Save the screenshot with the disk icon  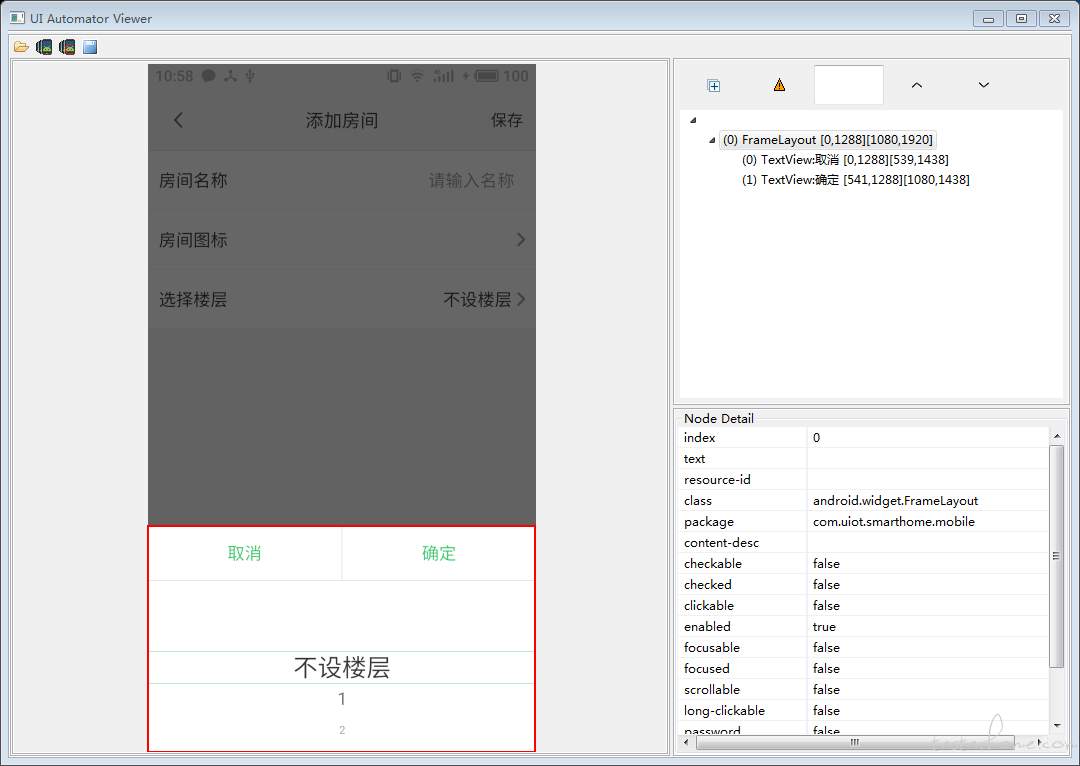[90, 47]
